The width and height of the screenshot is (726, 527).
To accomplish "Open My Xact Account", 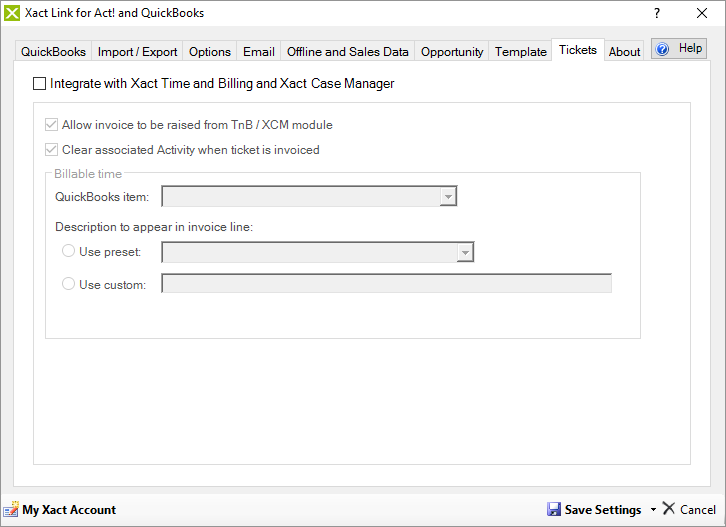I will [69, 509].
